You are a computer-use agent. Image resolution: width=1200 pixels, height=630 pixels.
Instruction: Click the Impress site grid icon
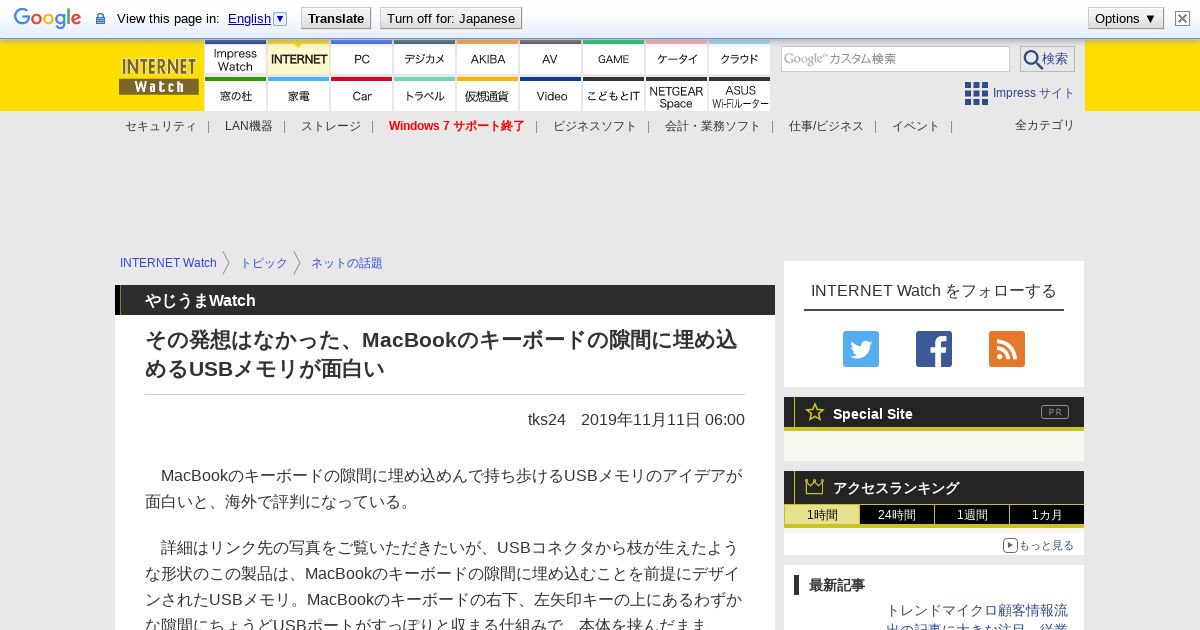[976, 93]
